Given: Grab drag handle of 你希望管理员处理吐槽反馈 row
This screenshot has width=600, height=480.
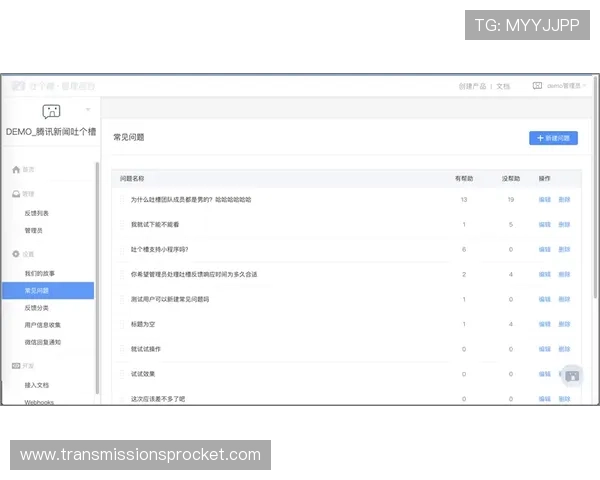Looking at the screenshot, I should [x=122, y=274].
